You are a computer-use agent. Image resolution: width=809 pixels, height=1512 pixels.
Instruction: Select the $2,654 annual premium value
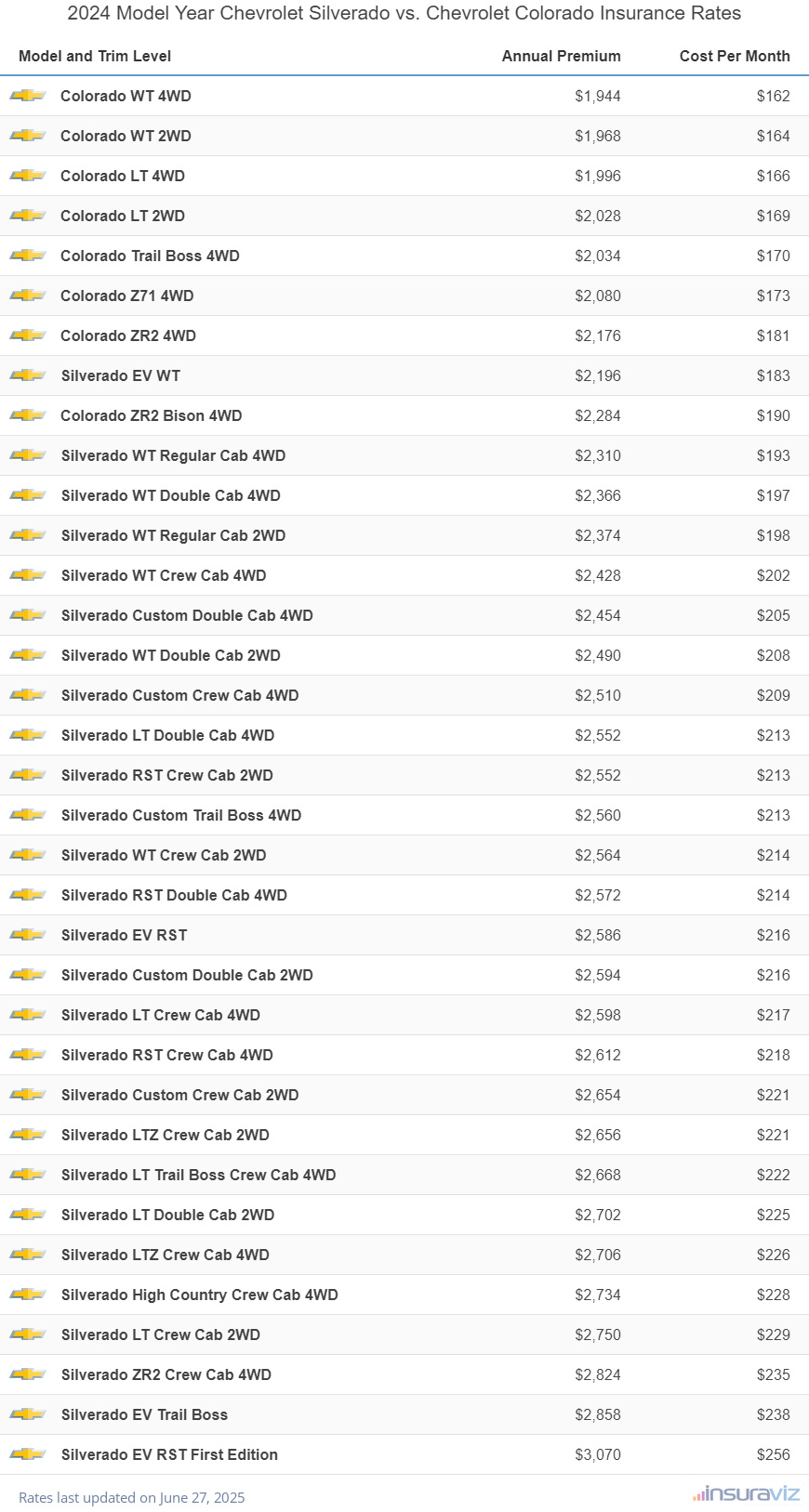click(x=598, y=1095)
